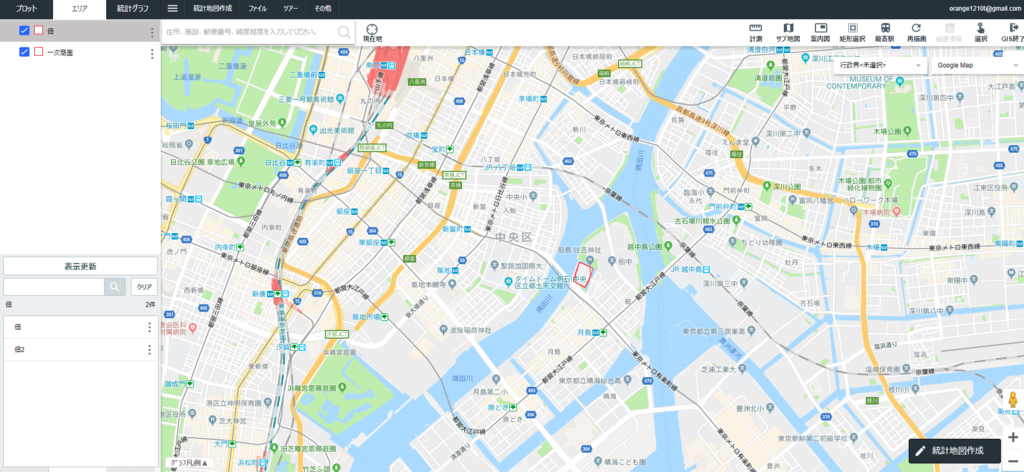Image resolution: width=1024 pixels, height=472 pixels.
Task: Open the サブ地図 sub-map tool
Action: click(788, 32)
